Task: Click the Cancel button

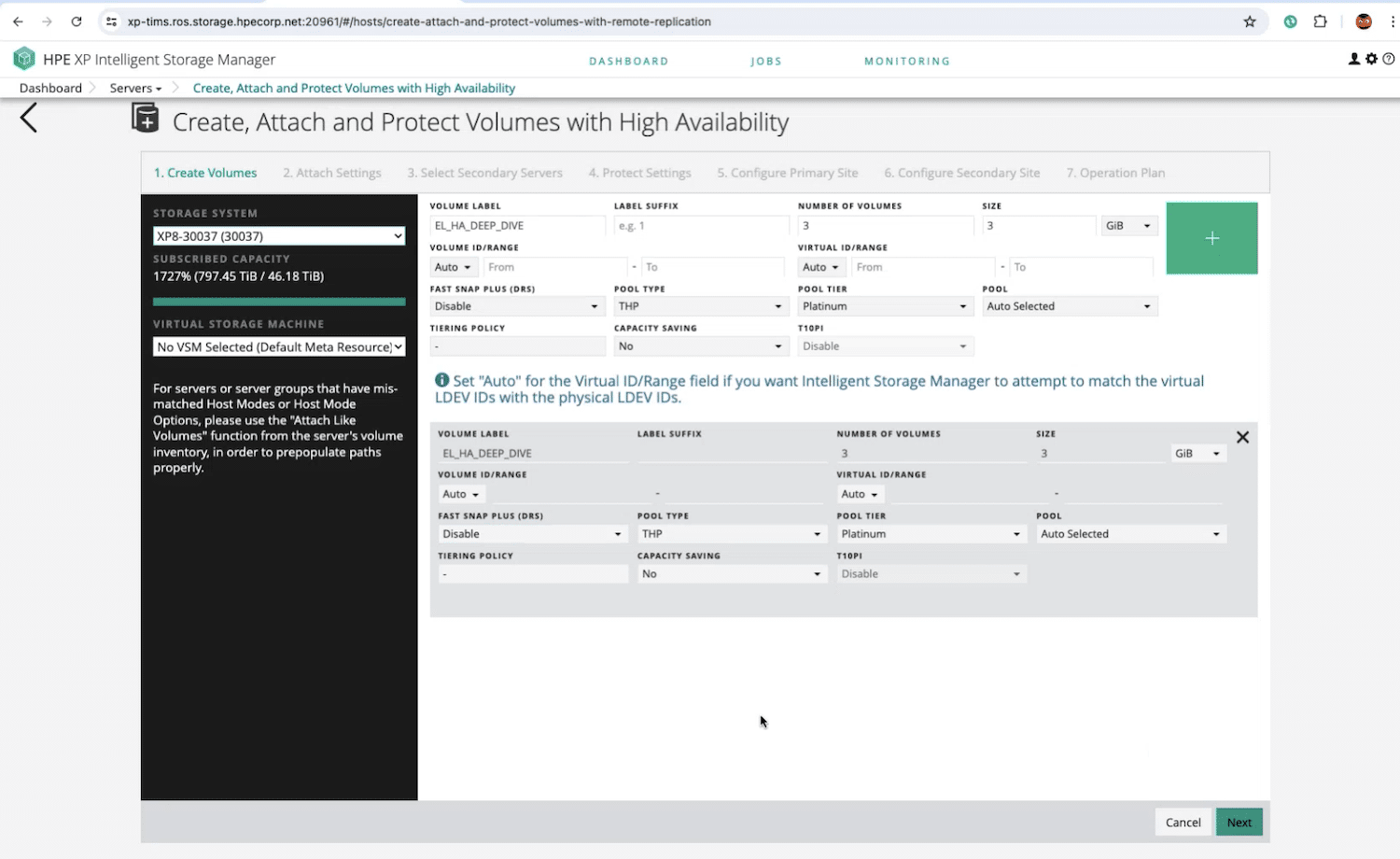Action: [x=1183, y=822]
